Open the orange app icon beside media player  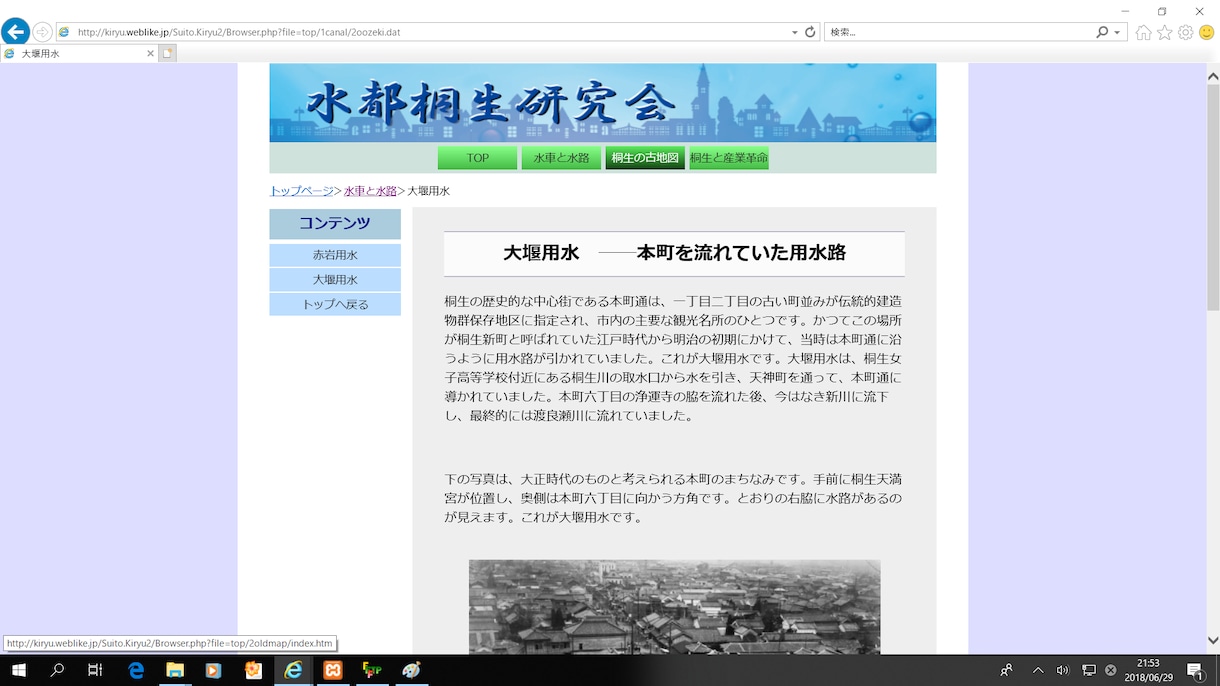(253, 670)
